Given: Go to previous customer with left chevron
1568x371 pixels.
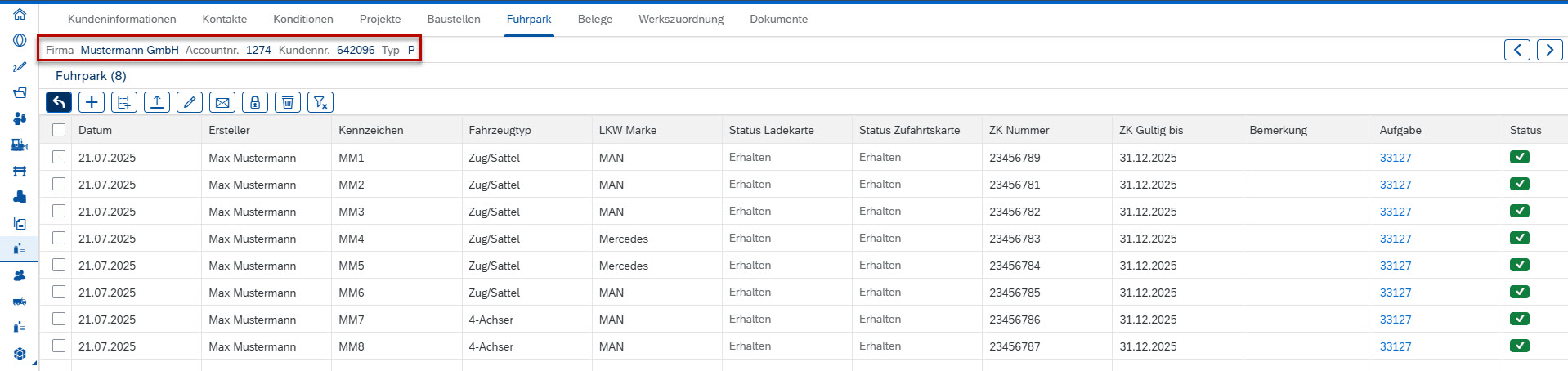Looking at the screenshot, I should pos(1517,50).
